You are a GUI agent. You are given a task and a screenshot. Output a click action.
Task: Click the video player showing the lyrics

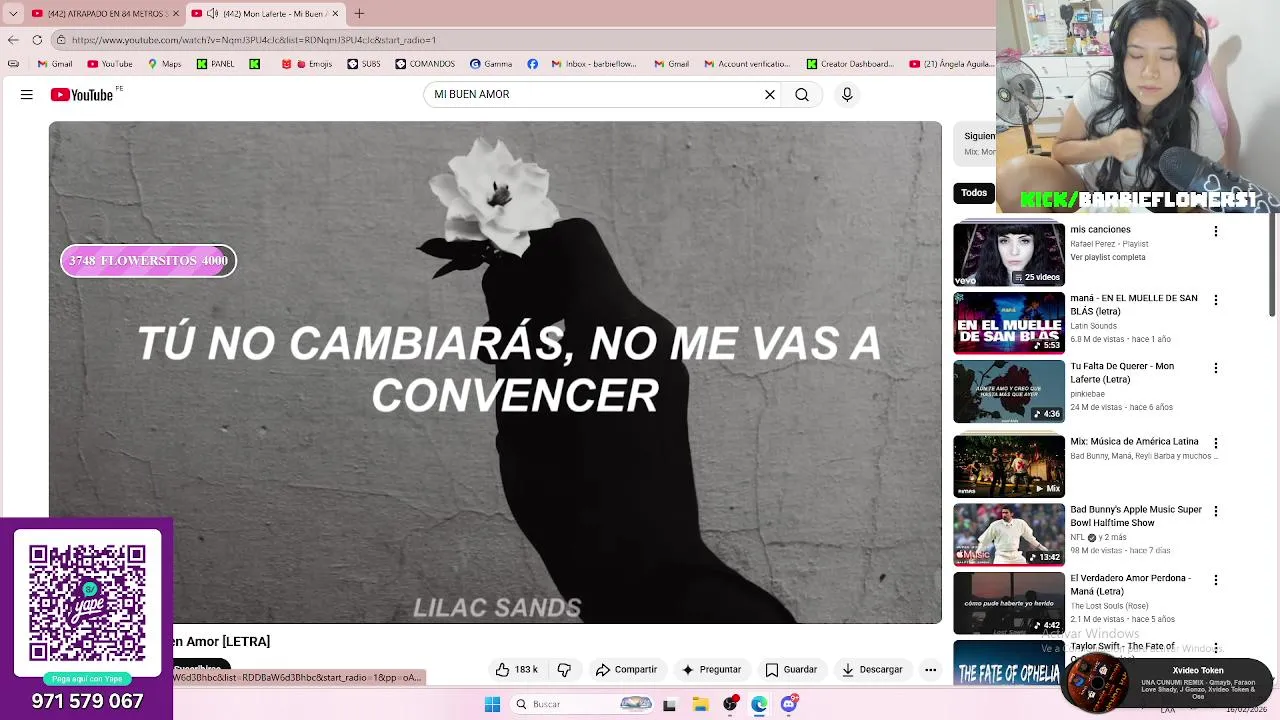495,372
